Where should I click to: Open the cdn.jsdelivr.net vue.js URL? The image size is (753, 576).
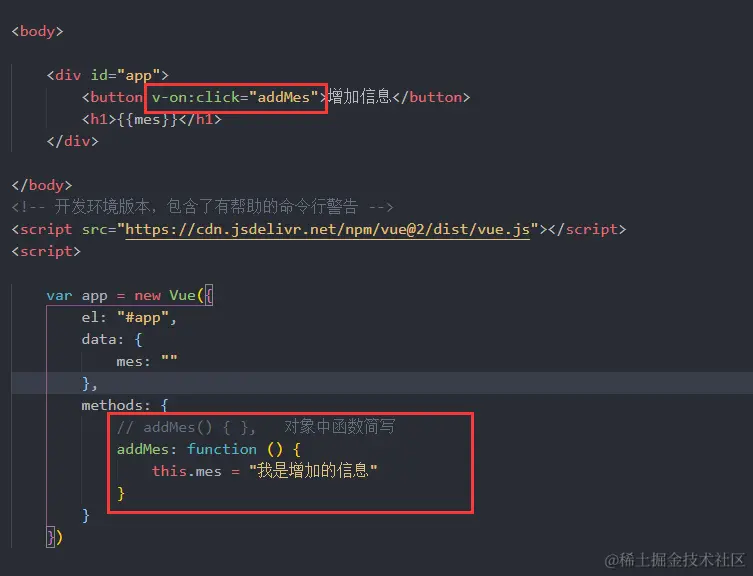pos(328,230)
